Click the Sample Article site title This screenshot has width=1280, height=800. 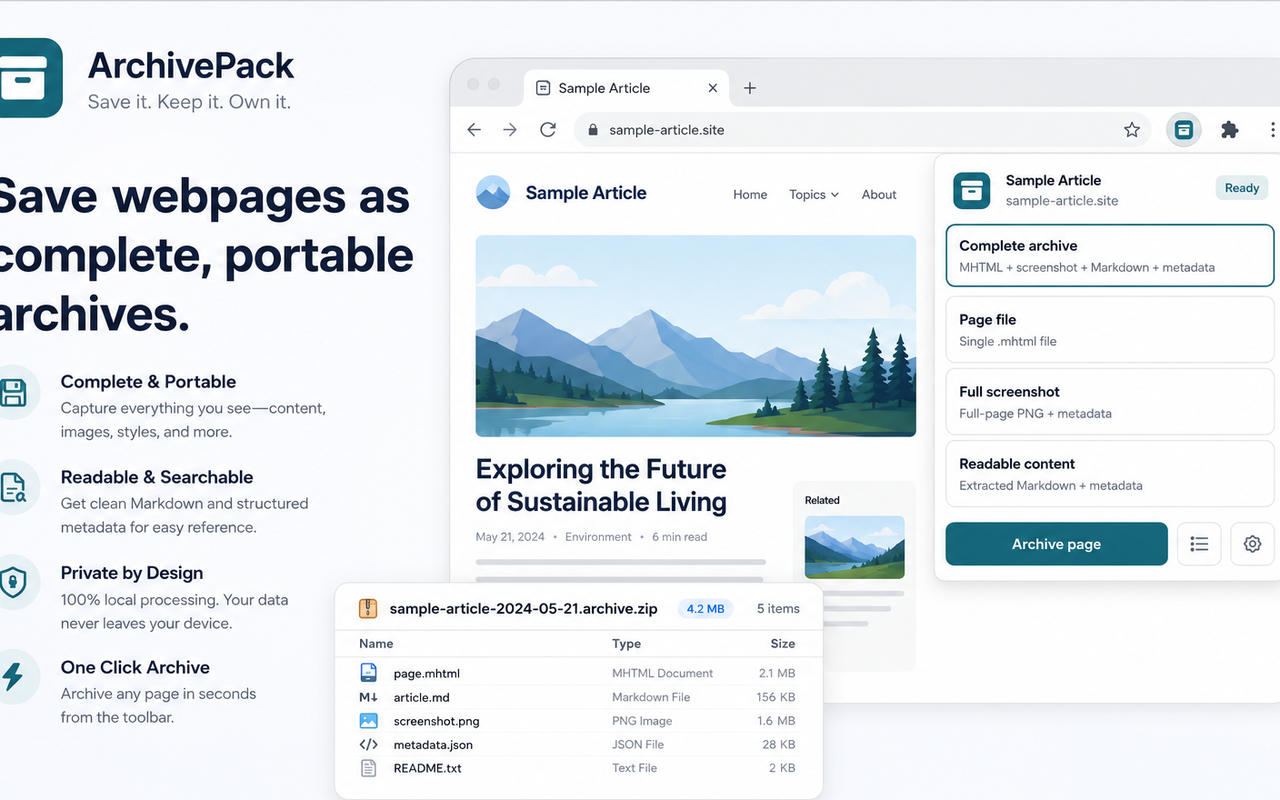[x=586, y=193]
